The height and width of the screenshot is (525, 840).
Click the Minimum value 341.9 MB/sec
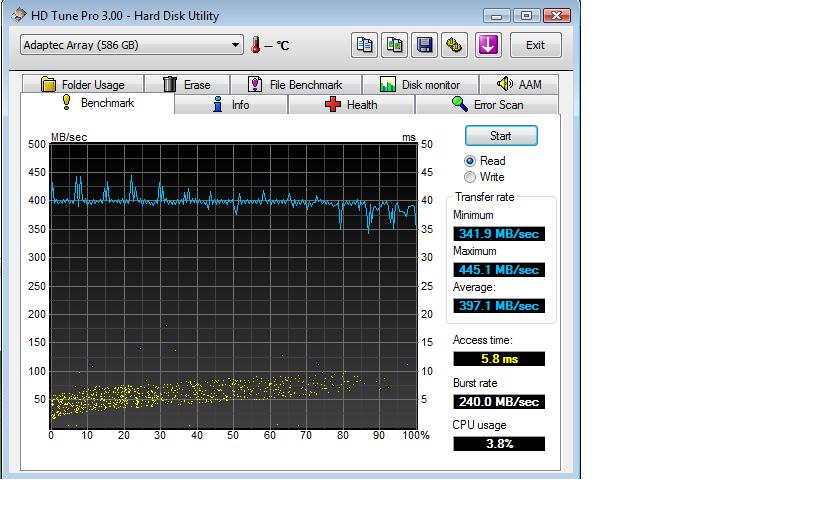point(499,234)
